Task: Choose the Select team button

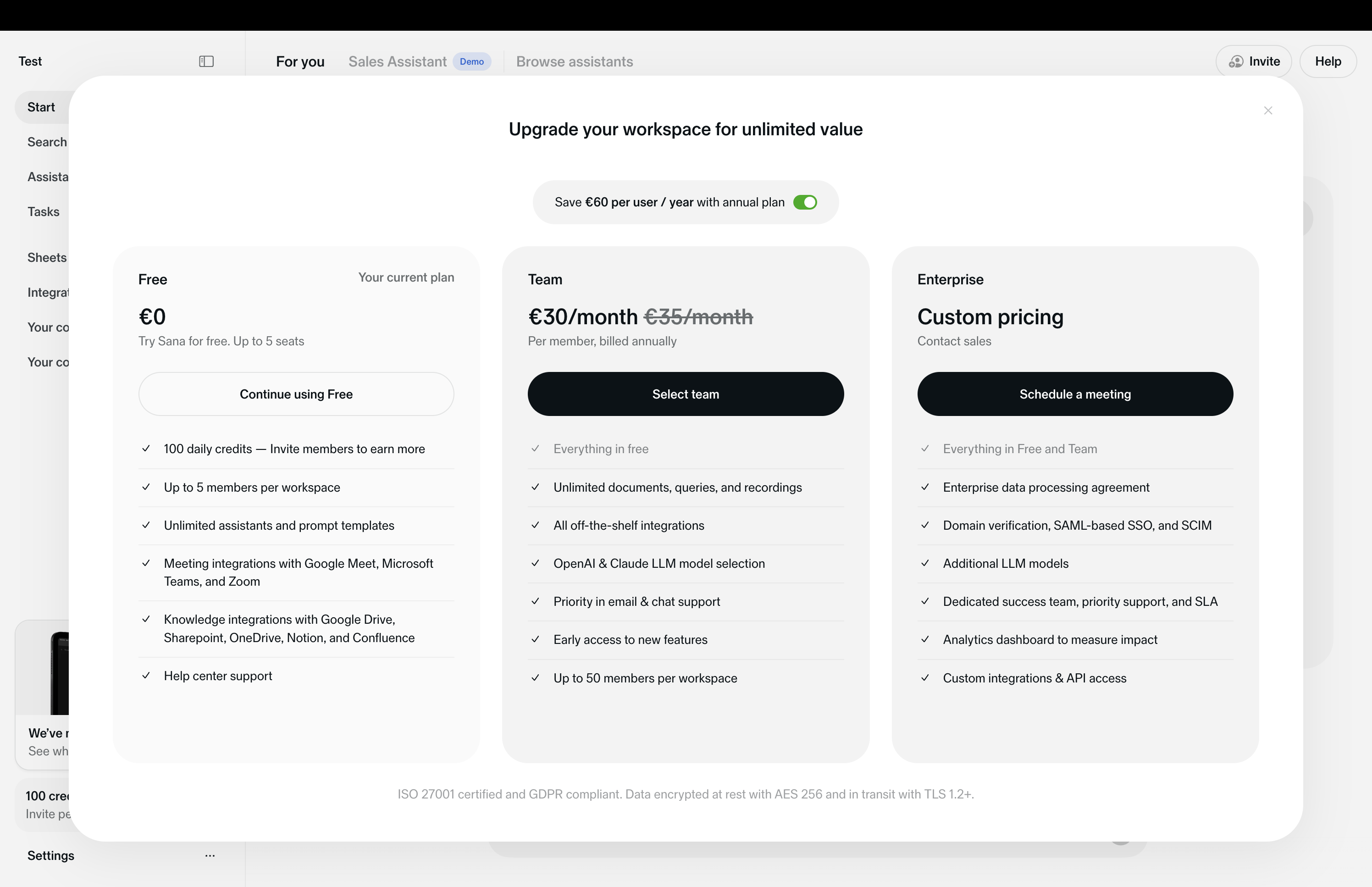Action: (x=685, y=394)
